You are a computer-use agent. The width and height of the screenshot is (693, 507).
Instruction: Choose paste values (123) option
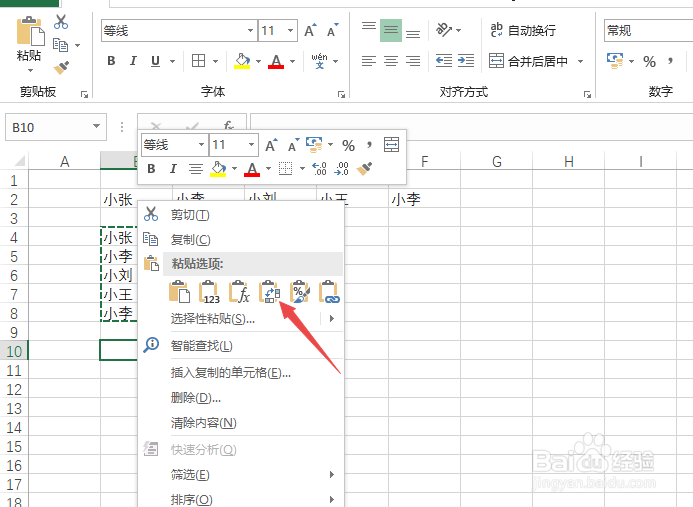(x=209, y=292)
